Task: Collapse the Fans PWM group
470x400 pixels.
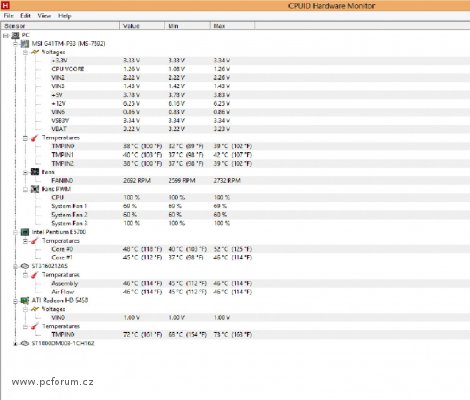Action: [25, 189]
